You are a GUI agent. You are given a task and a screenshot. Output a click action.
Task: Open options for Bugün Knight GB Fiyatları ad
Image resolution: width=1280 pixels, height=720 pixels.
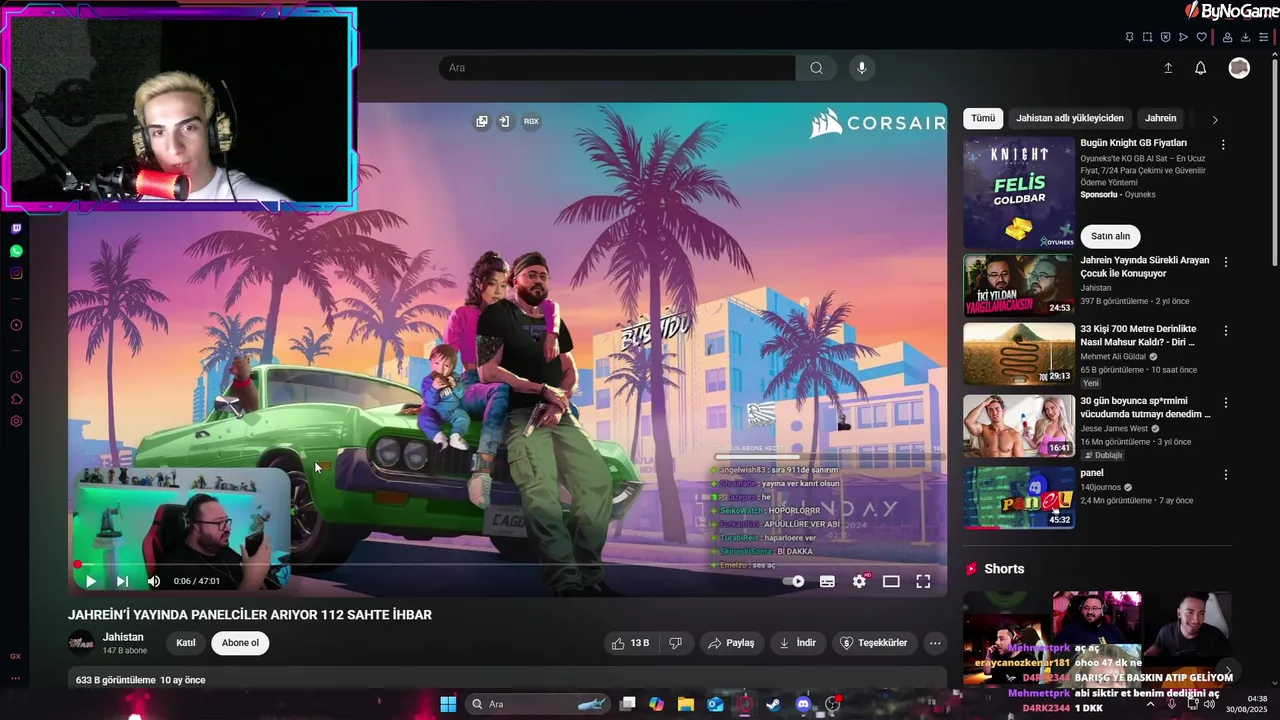click(1223, 144)
